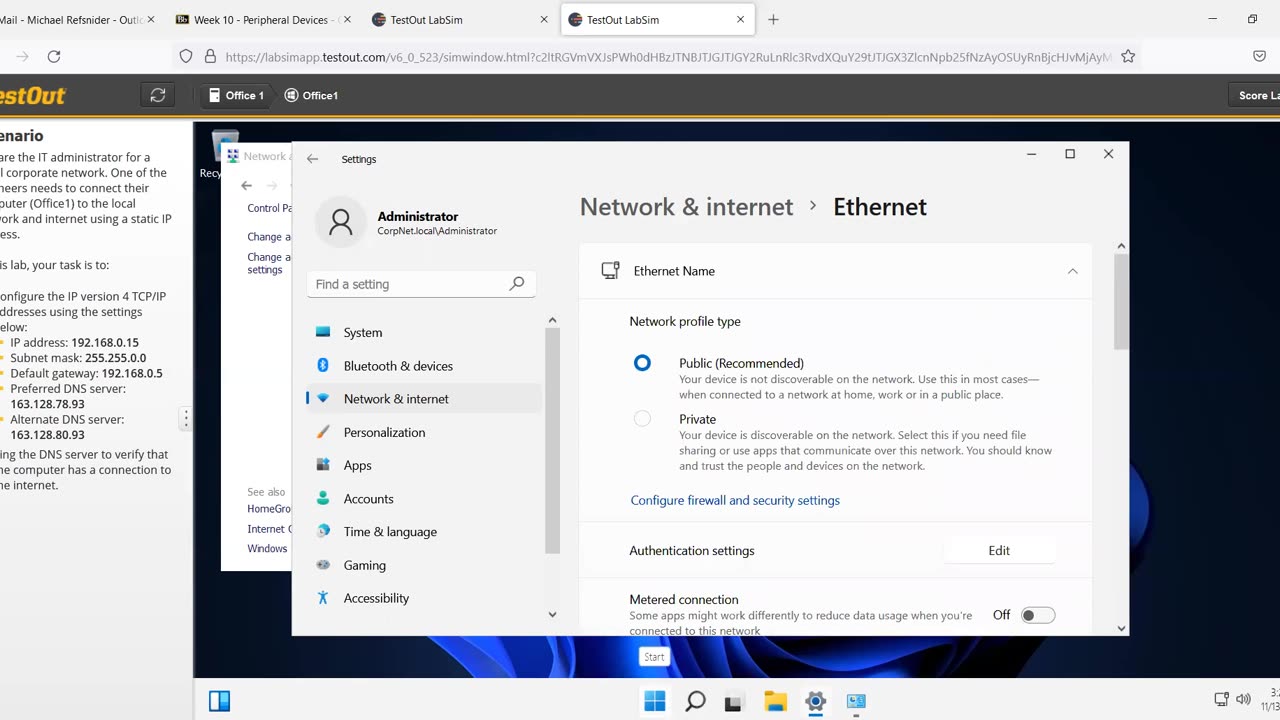Click HomeGroup link in Network window
Screen dimensions: 1280x720
(269, 509)
